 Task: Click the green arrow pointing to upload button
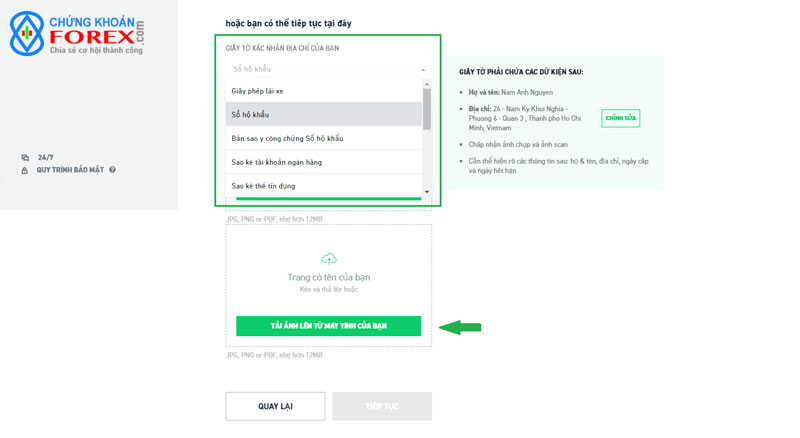pyautogui.click(x=460, y=327)
